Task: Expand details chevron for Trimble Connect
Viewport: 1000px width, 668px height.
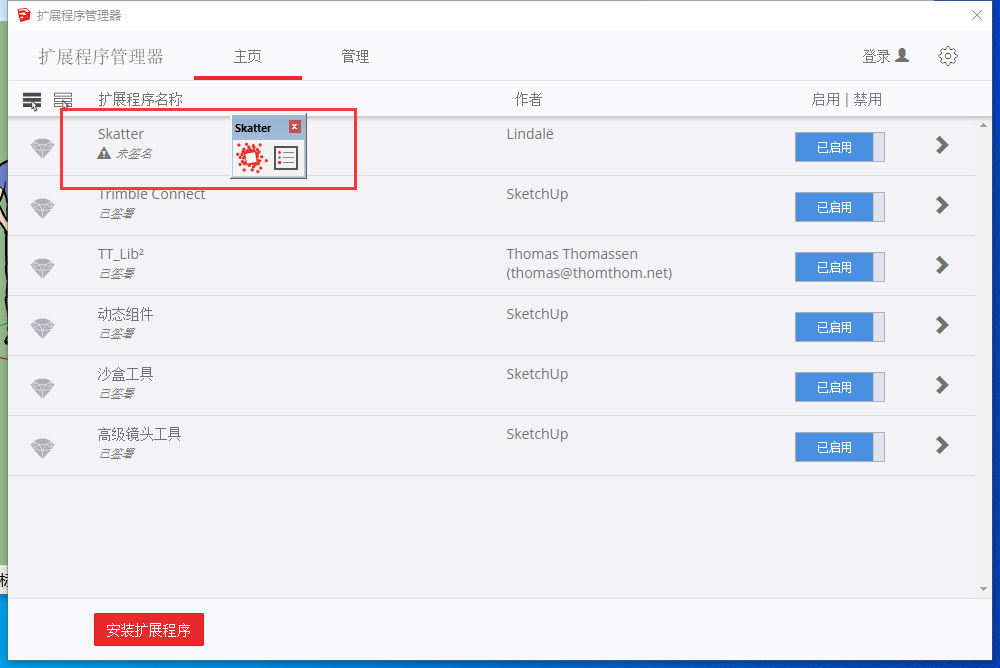Action: tap(942, 205)
